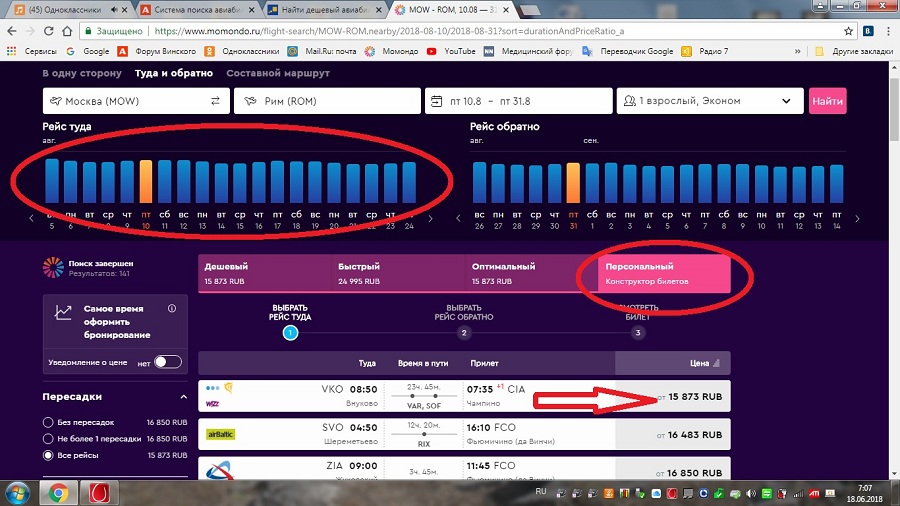Click the Рим (ROM) destination field
Screen dimensions: 900x506
[x=327, y=101]
